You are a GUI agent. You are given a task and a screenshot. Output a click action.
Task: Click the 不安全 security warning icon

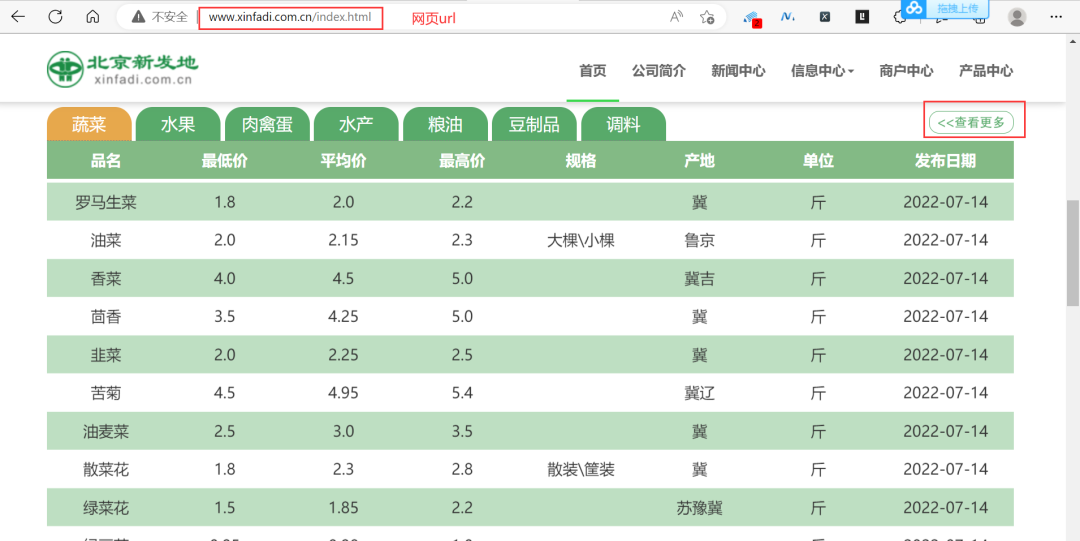[138, 17]
